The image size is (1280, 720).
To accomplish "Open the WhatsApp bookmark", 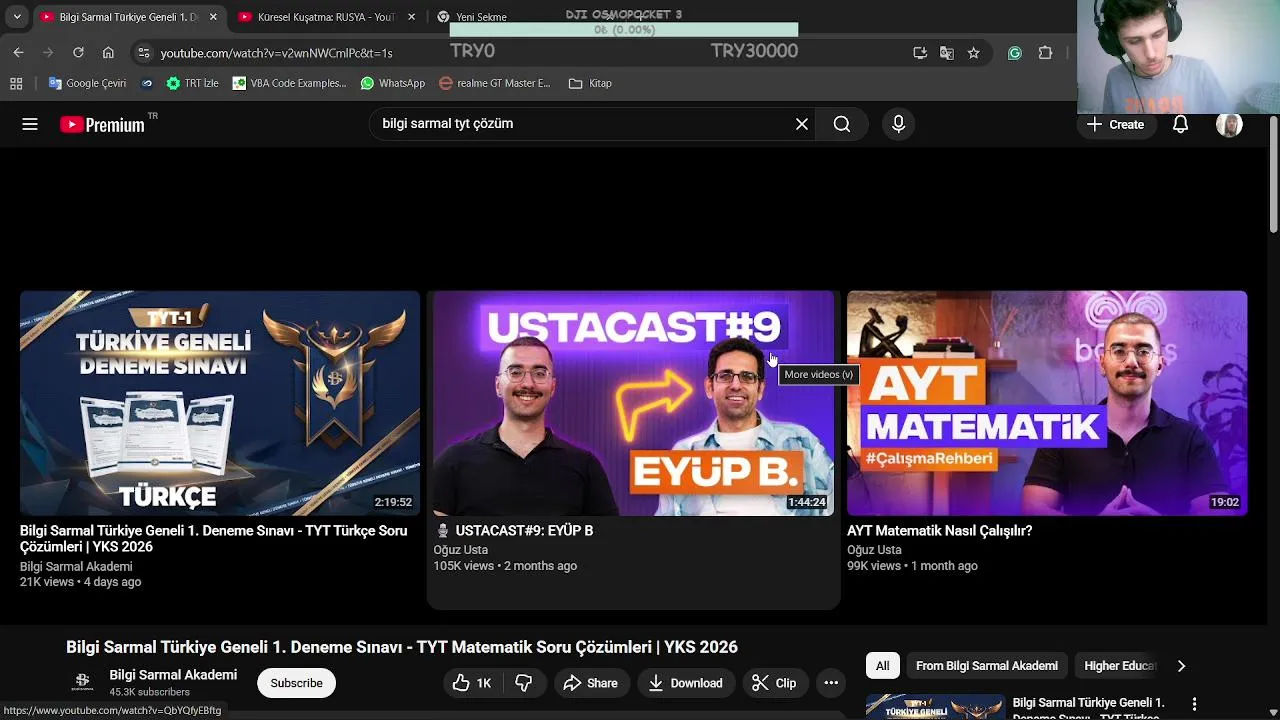I will pos(393,83).
